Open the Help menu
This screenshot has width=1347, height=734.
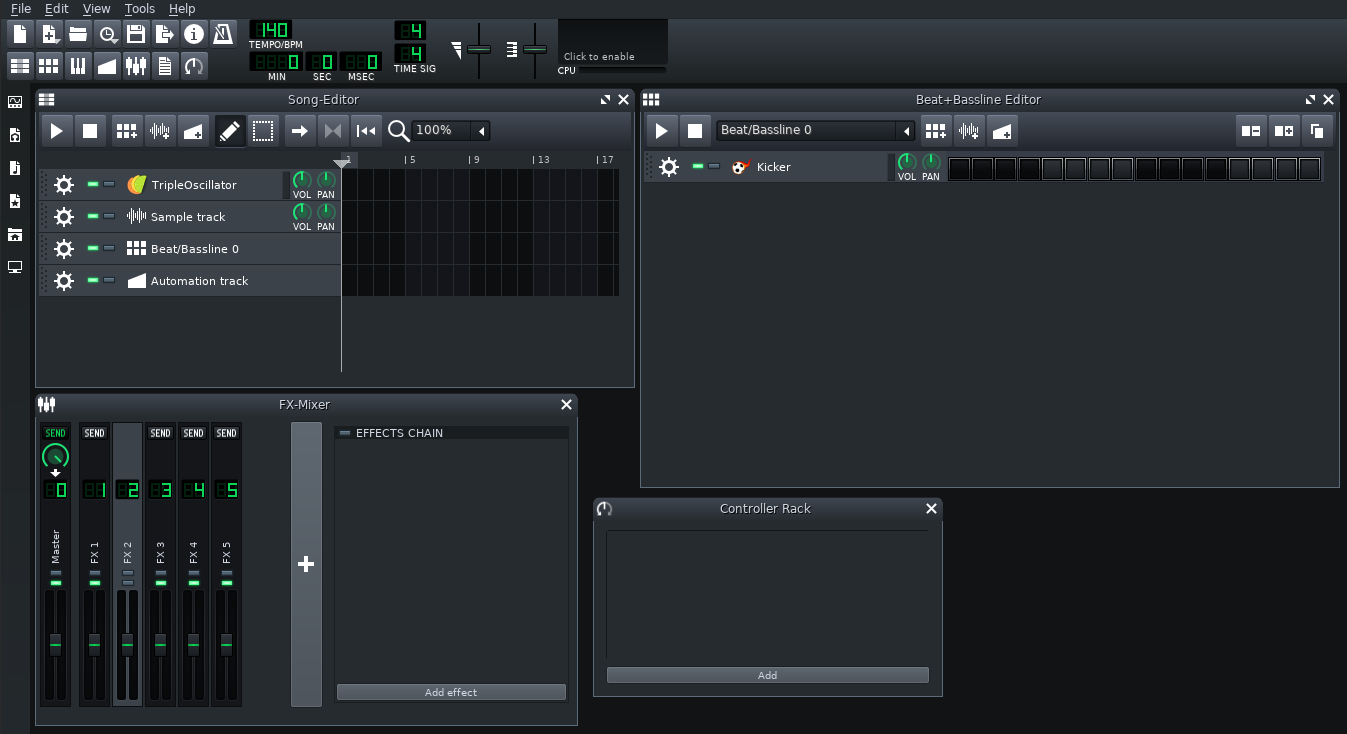(182, 9)
